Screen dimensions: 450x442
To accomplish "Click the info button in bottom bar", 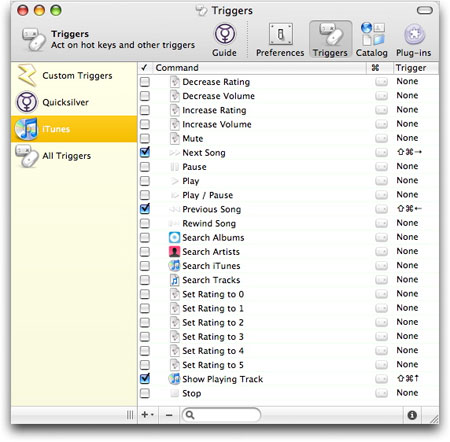I will tap(412, 415).
